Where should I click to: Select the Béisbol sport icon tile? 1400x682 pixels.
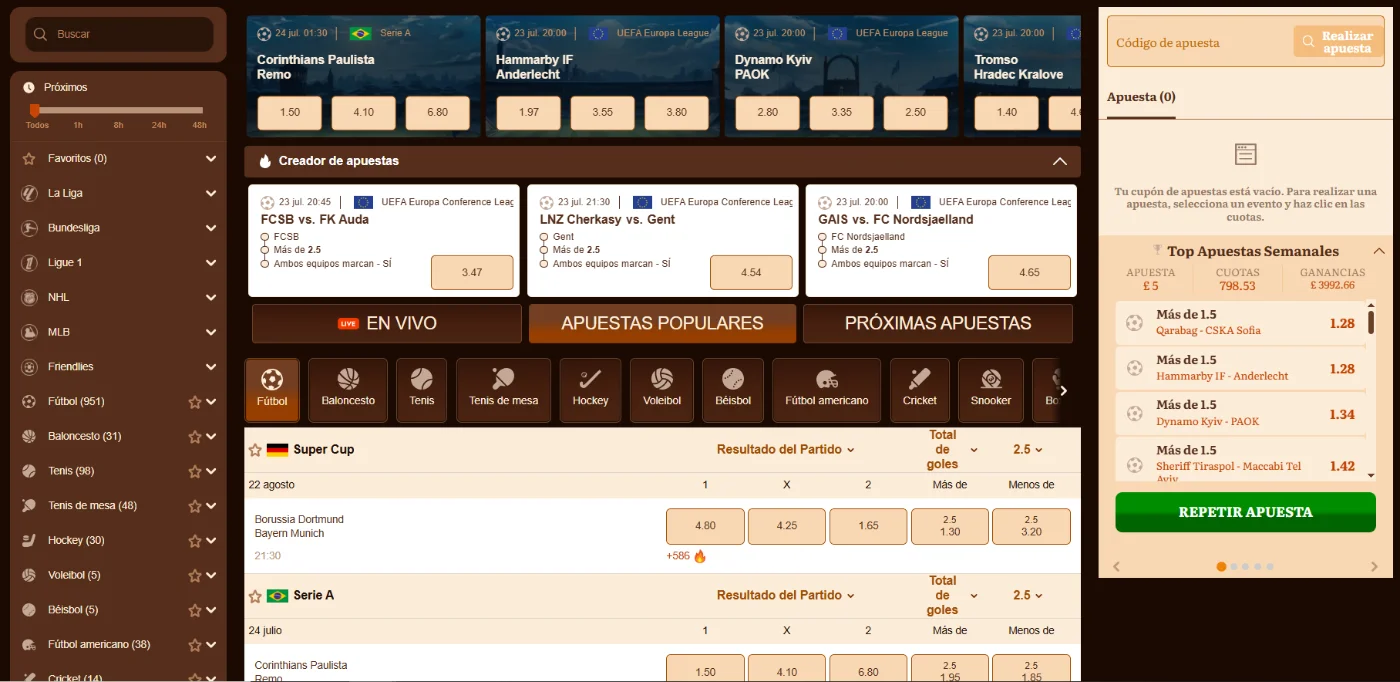(x=733, y=390)
